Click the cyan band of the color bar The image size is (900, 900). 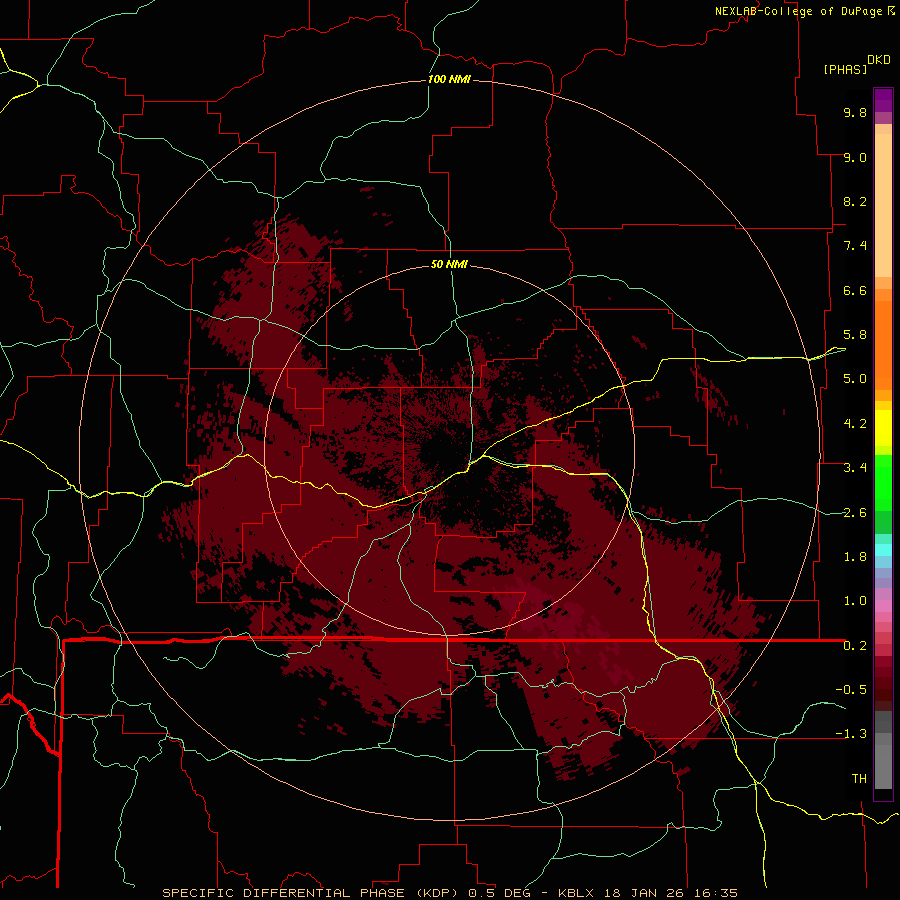(x=883, y=550)
